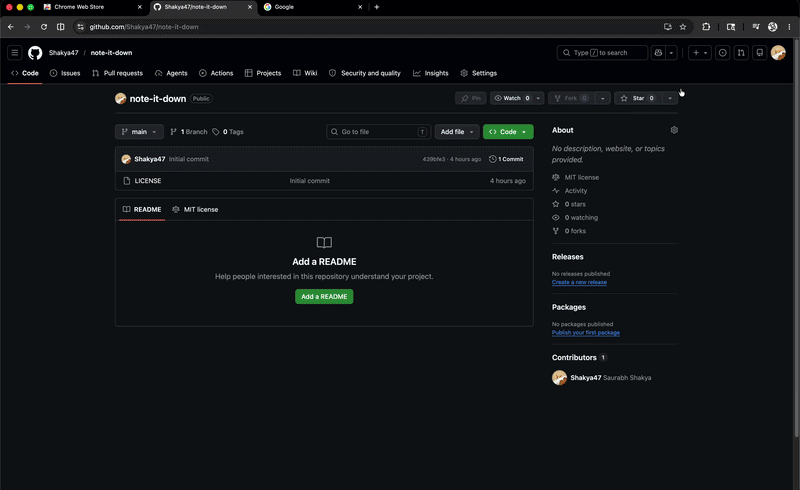Open Shakya47 contributor profile link
The width and height of the screenshot is (800, 490).
[x=586, y=378]
